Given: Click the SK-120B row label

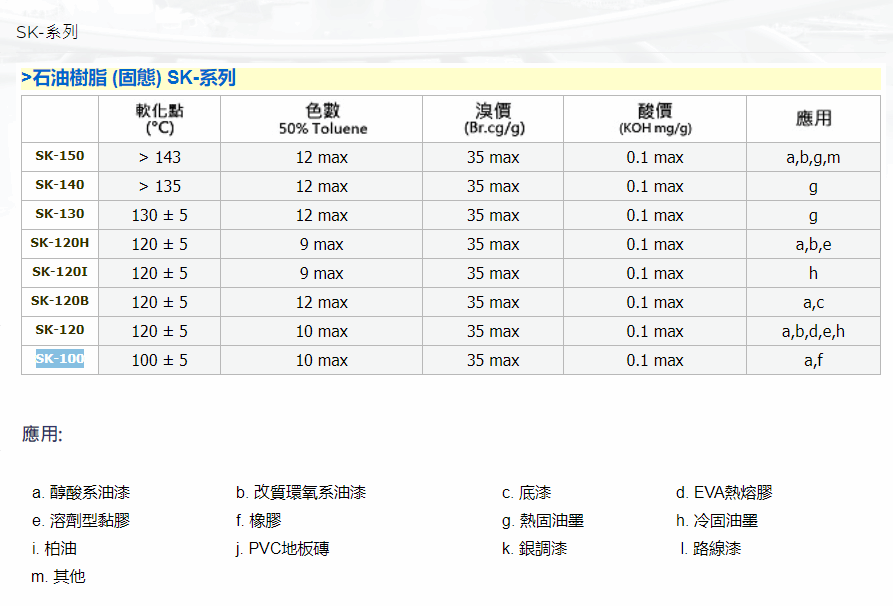Looking at the screenshot, I should tap(60, 301).
